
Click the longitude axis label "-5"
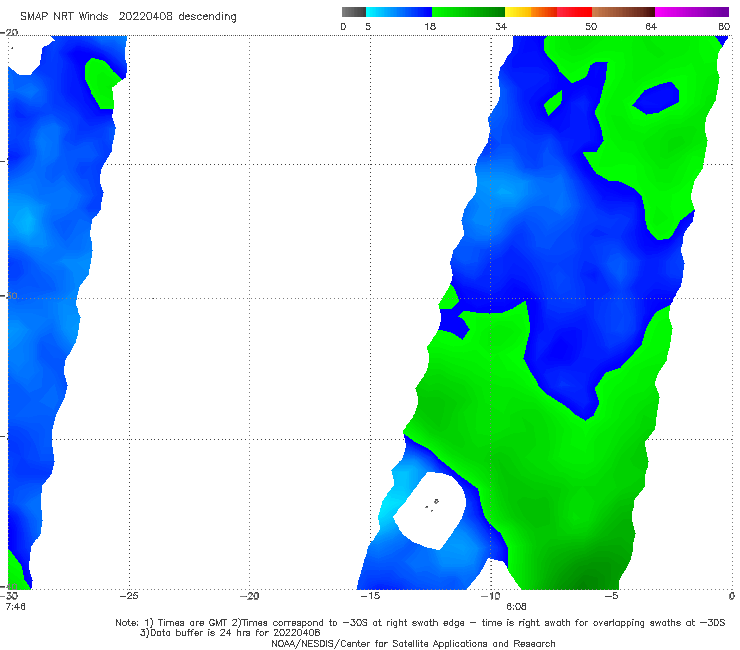[x=612, y=596]
